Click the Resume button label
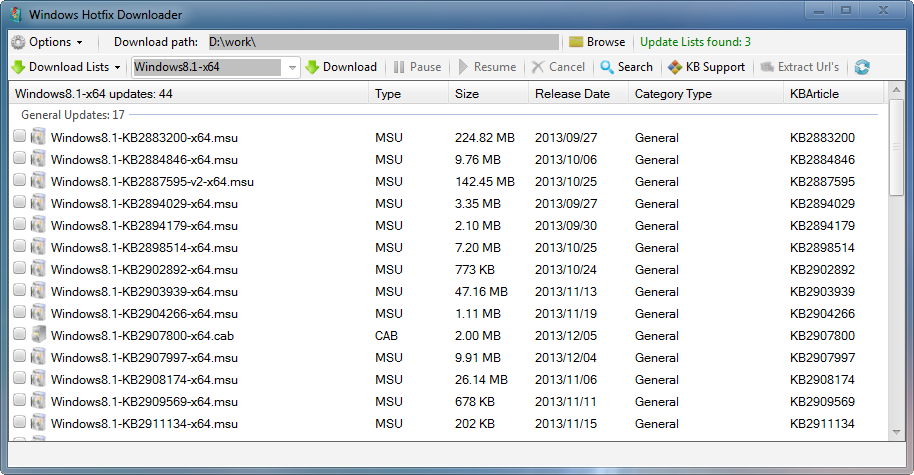Image resolution: width=914 pixels, height=475 pixels. pos(495,67)
